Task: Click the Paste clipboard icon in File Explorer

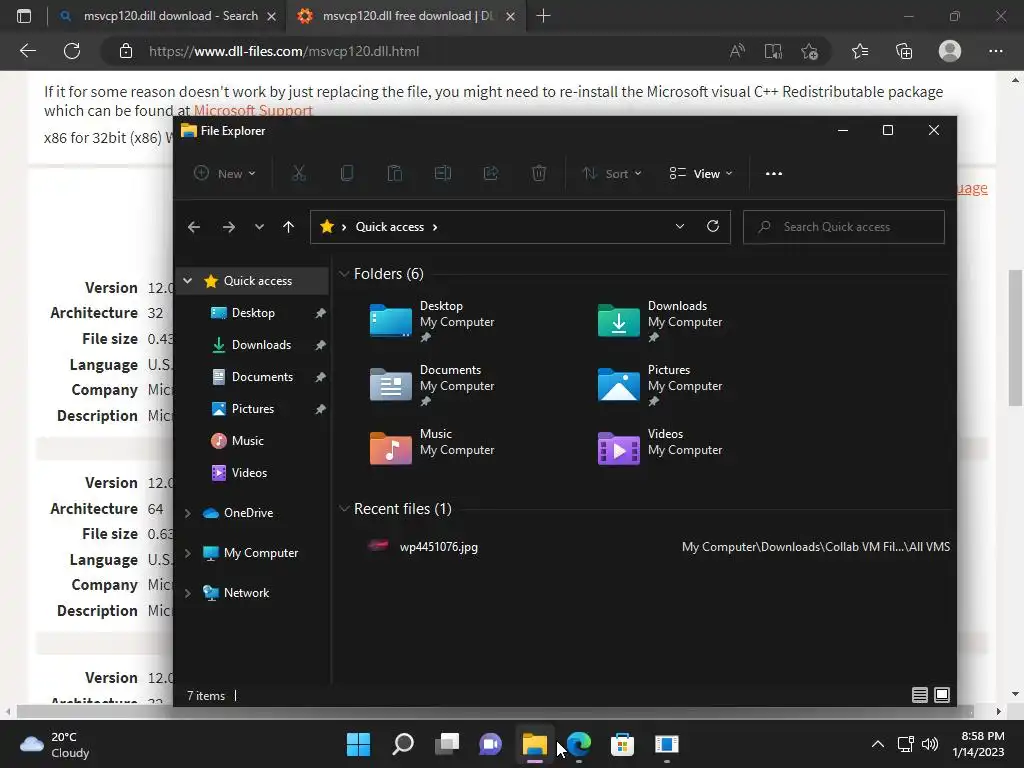Action: click(394, 173)
